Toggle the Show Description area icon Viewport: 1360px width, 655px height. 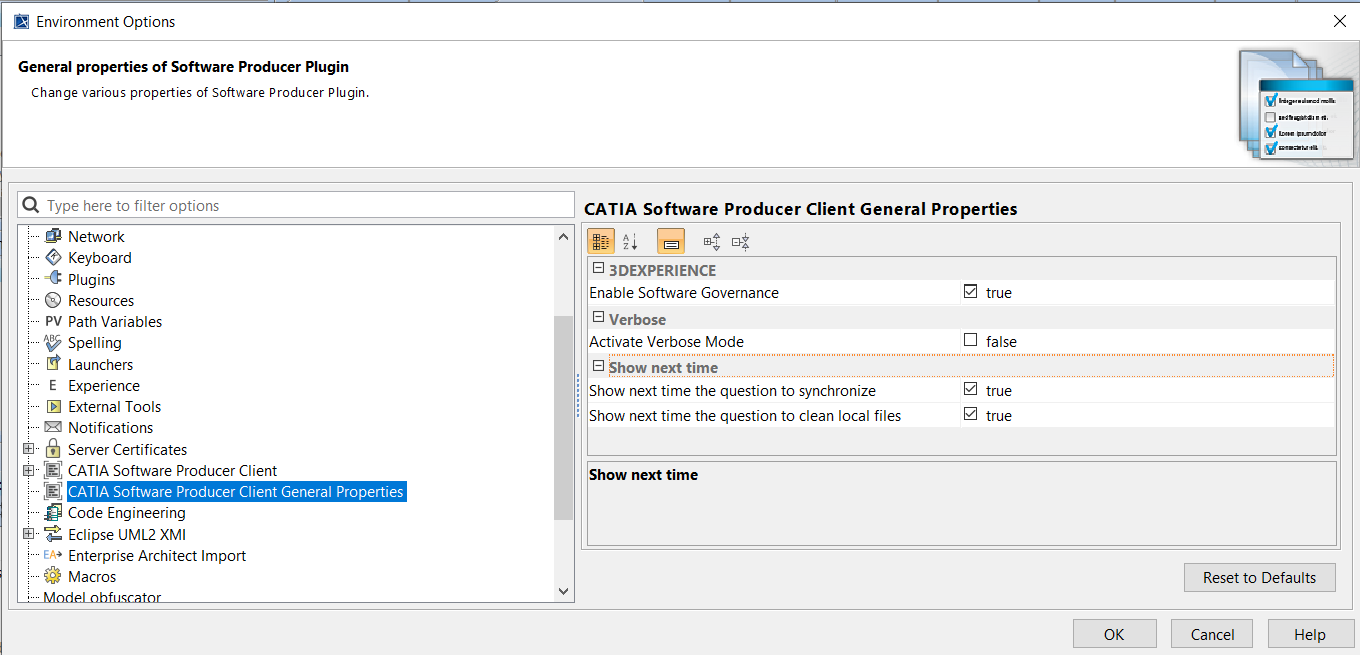click(671, 241)
